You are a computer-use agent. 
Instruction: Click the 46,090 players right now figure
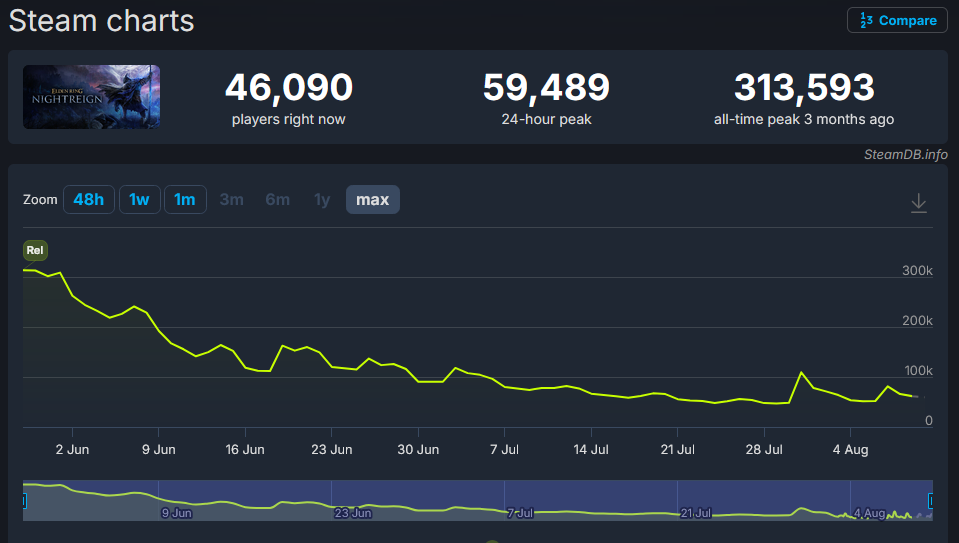(289, 87)
